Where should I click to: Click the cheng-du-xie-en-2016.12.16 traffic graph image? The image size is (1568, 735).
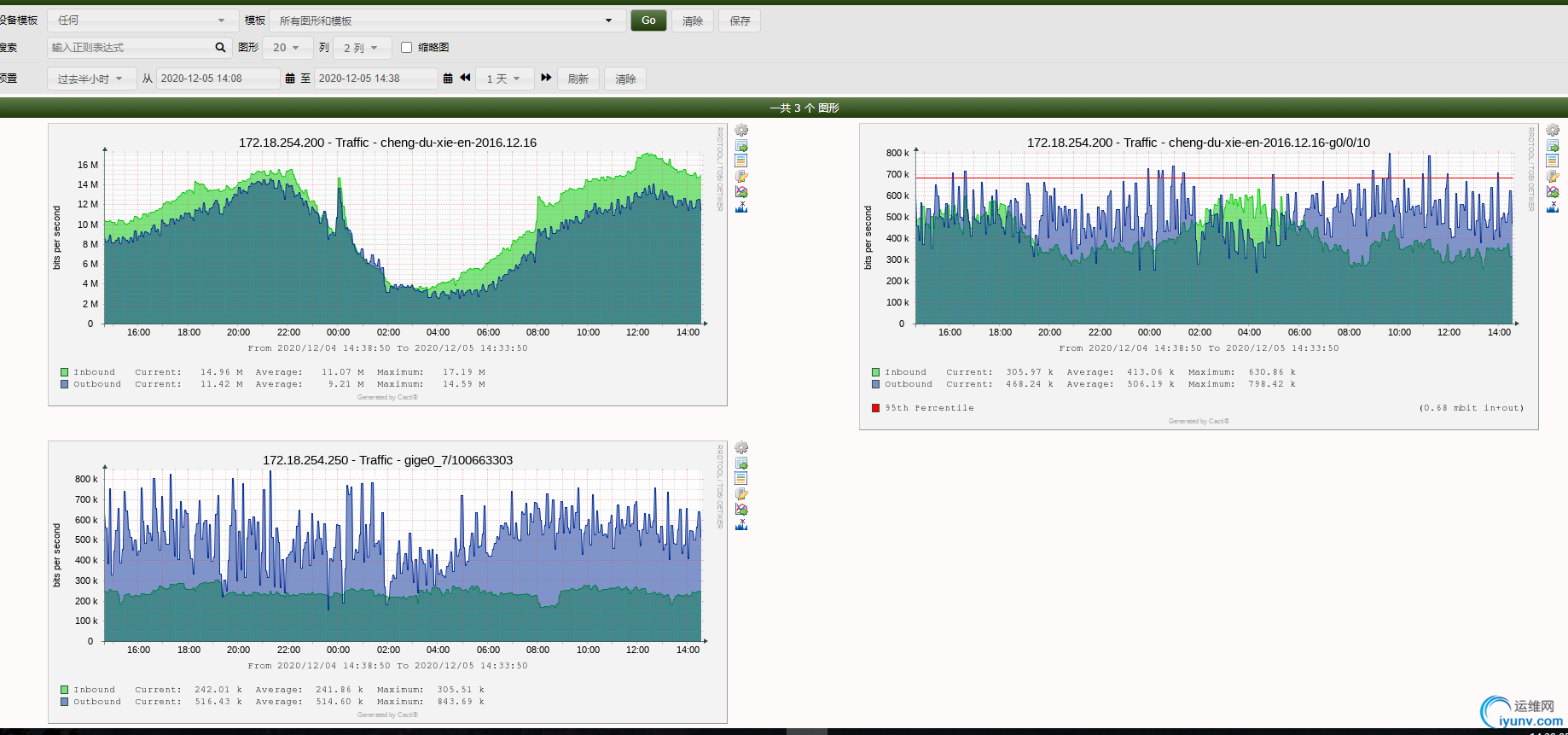387,265
